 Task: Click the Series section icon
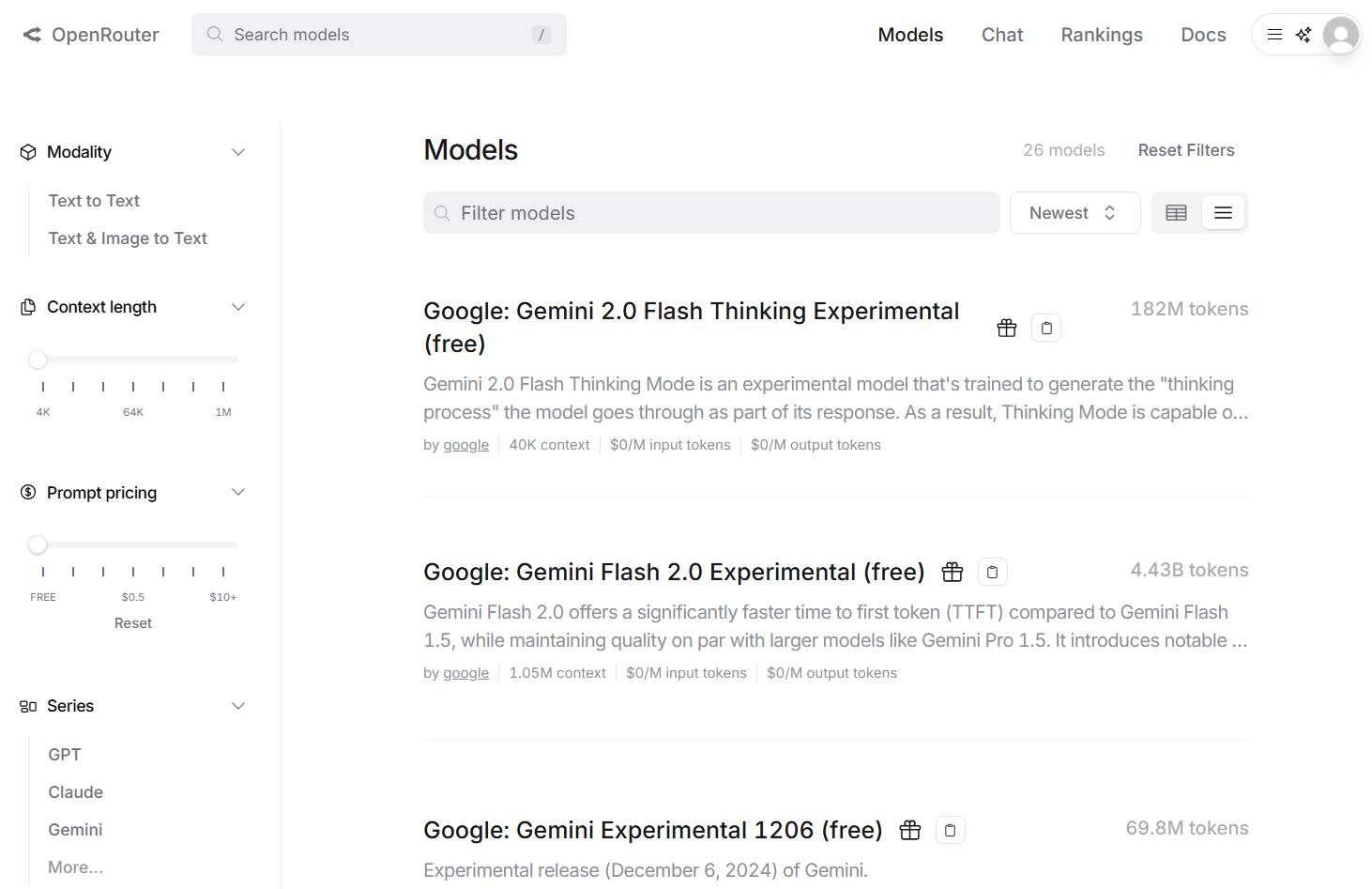coord(28,706)
